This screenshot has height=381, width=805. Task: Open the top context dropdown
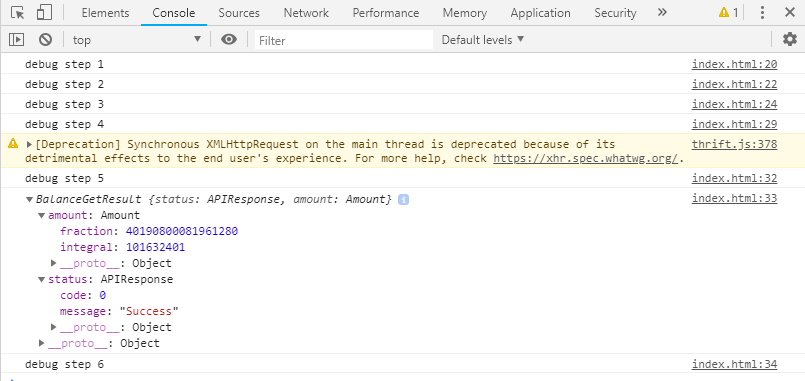click(137, 40)
